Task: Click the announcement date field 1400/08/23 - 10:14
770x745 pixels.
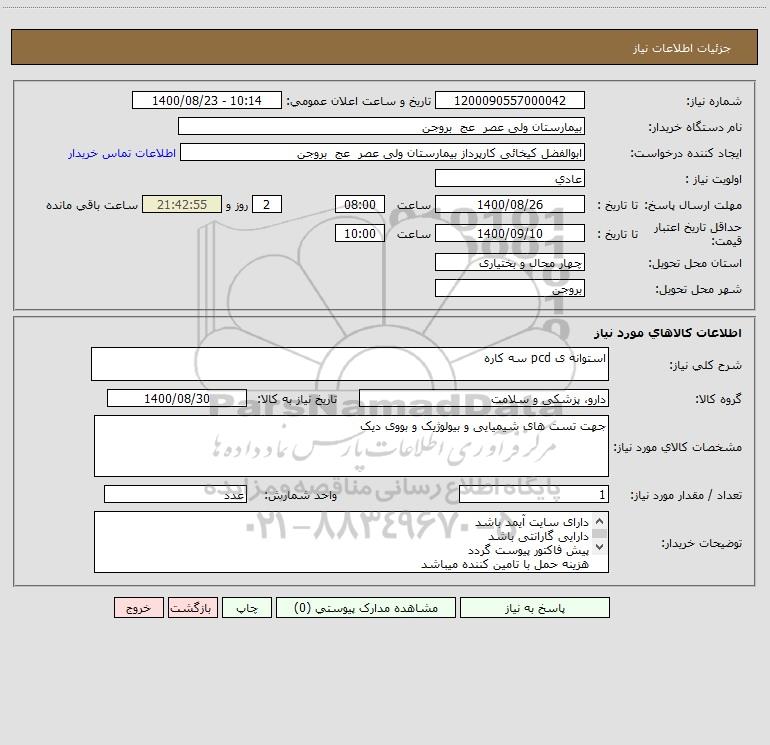Action: [x=207, y=101]
